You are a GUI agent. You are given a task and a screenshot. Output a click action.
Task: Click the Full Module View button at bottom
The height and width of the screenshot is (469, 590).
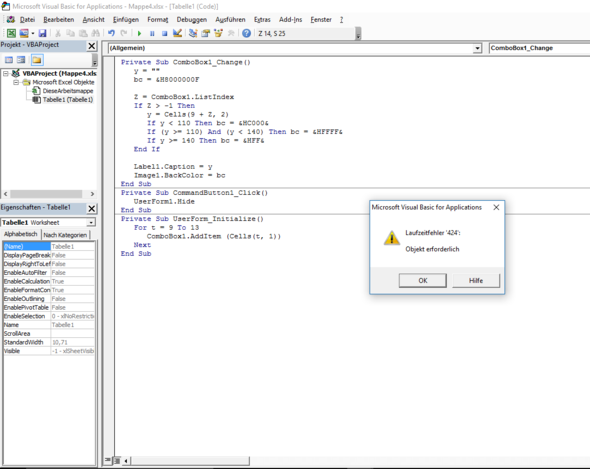pos(117,460)
